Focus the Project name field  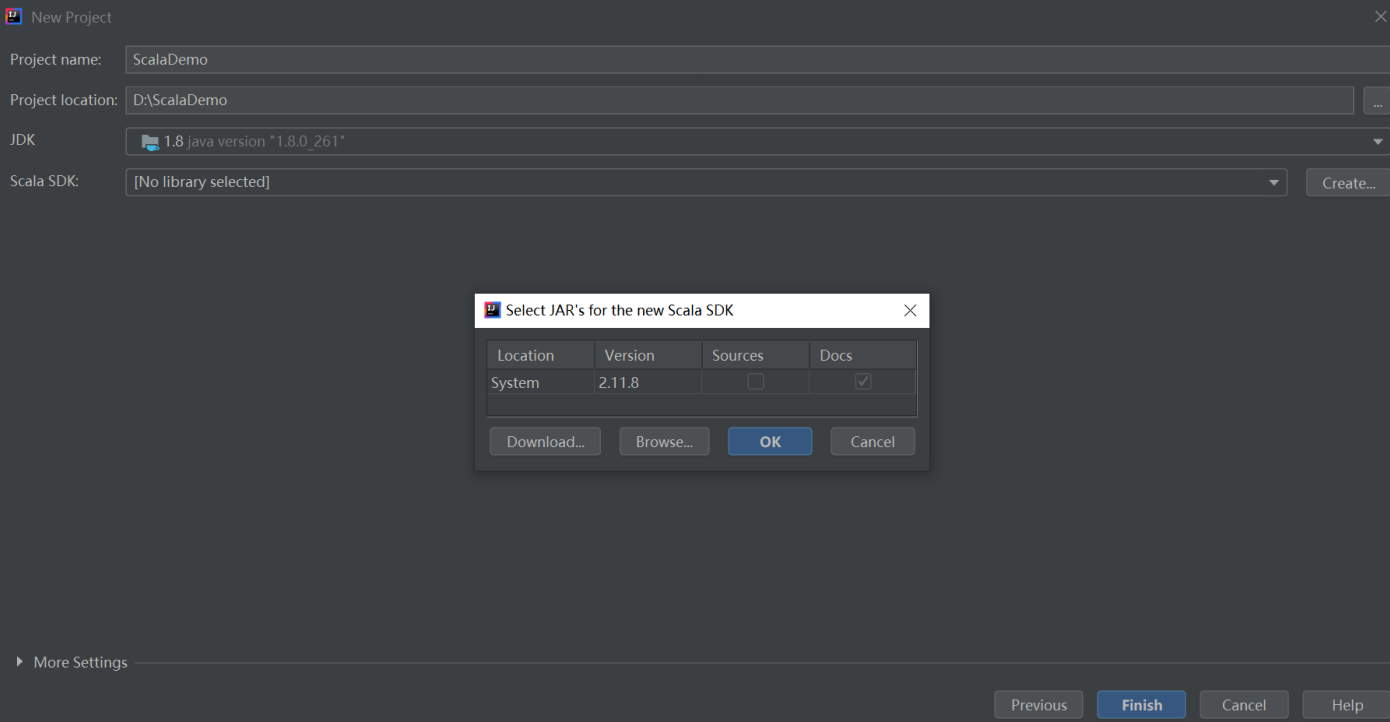tap(757, 59)
